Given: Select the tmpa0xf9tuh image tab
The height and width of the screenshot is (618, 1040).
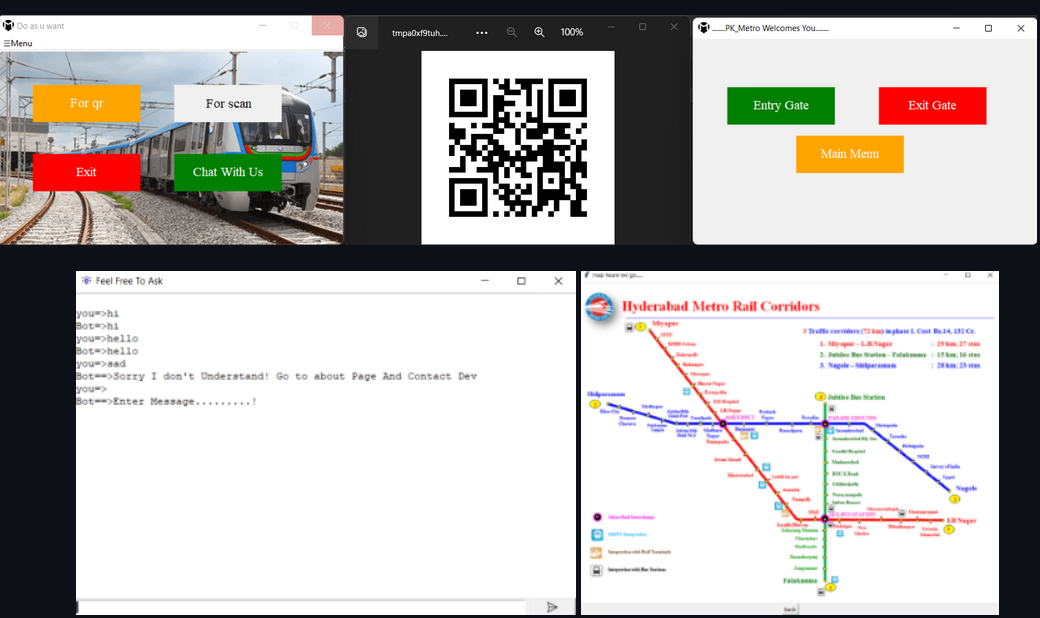Looking at the screenshot, I should pos(419,31).
